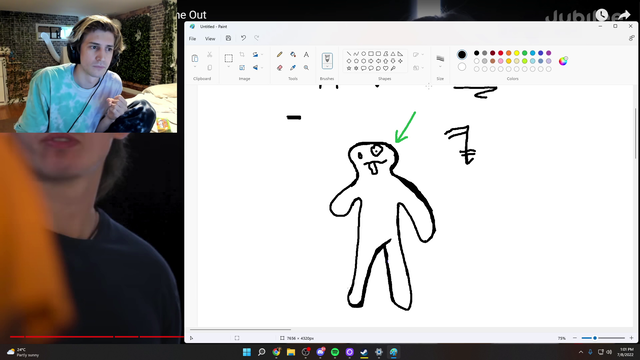Viewport: 640px width, 360px height.
Task: Open Spotify from the taskbar
Action: coord(335,352)
